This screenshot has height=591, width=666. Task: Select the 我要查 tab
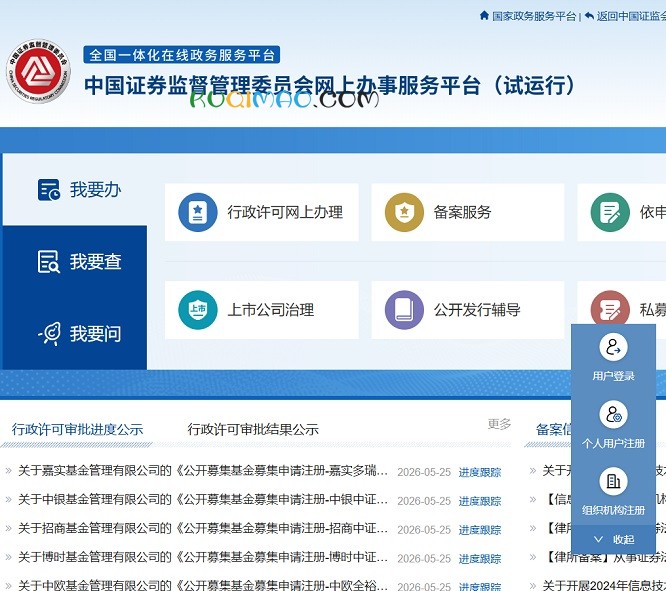(75, 261)
